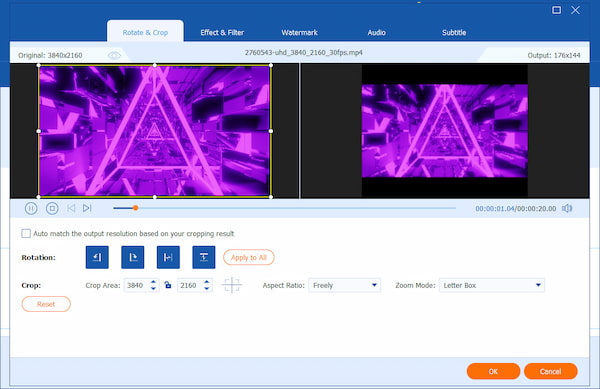Increase the crop width value
This screenshot has width=600, height=389.
point(153,282)
